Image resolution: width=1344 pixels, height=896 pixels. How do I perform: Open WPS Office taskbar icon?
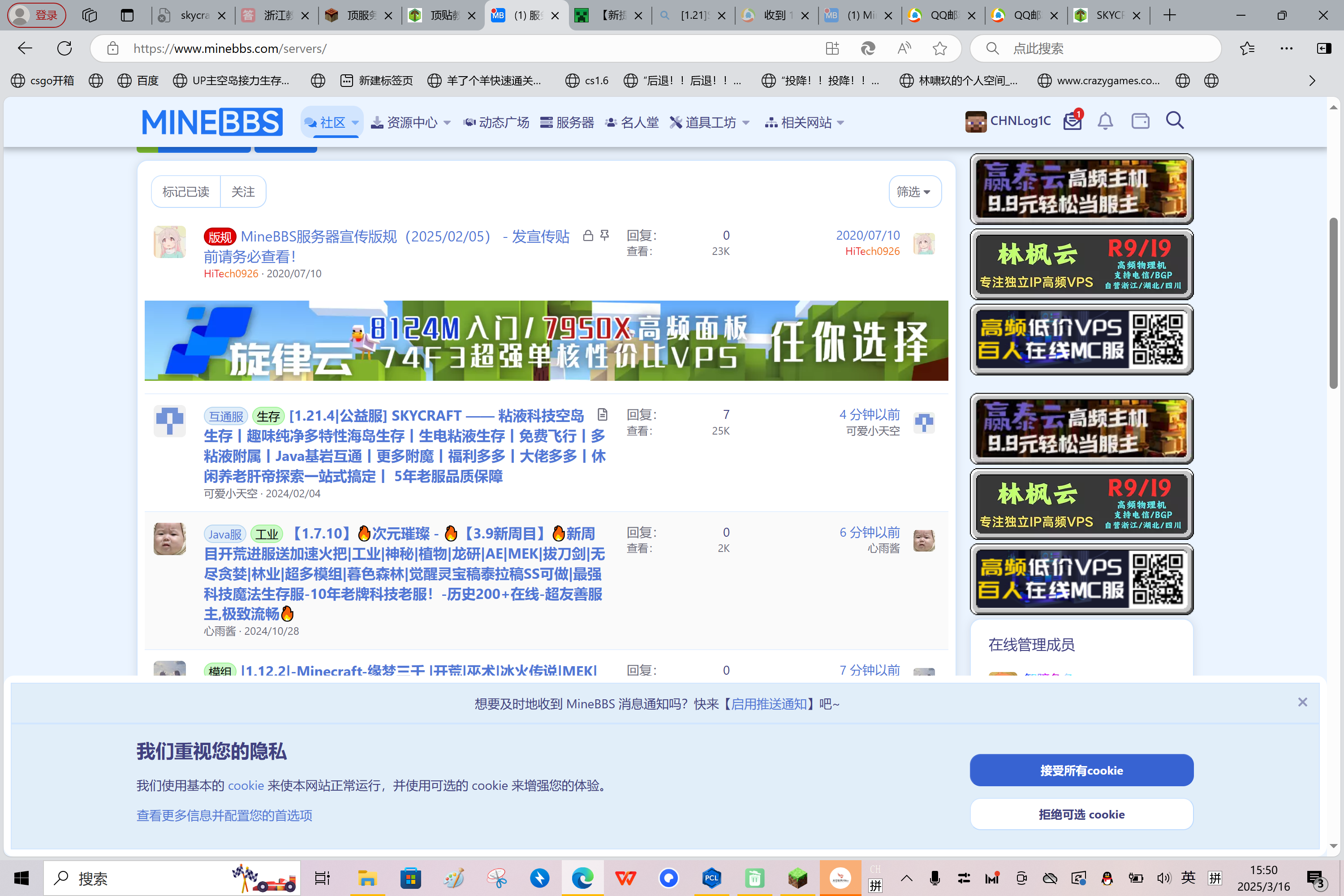625,878
